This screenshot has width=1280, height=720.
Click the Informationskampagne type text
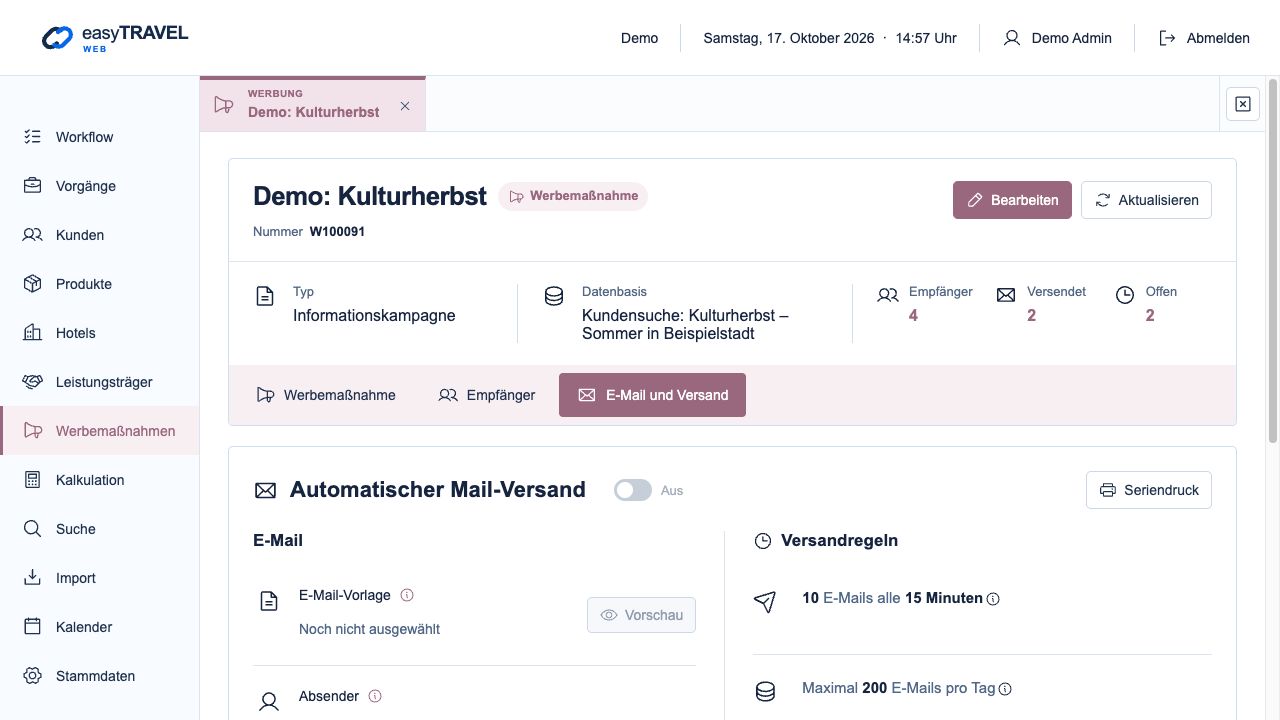point(374,316)
